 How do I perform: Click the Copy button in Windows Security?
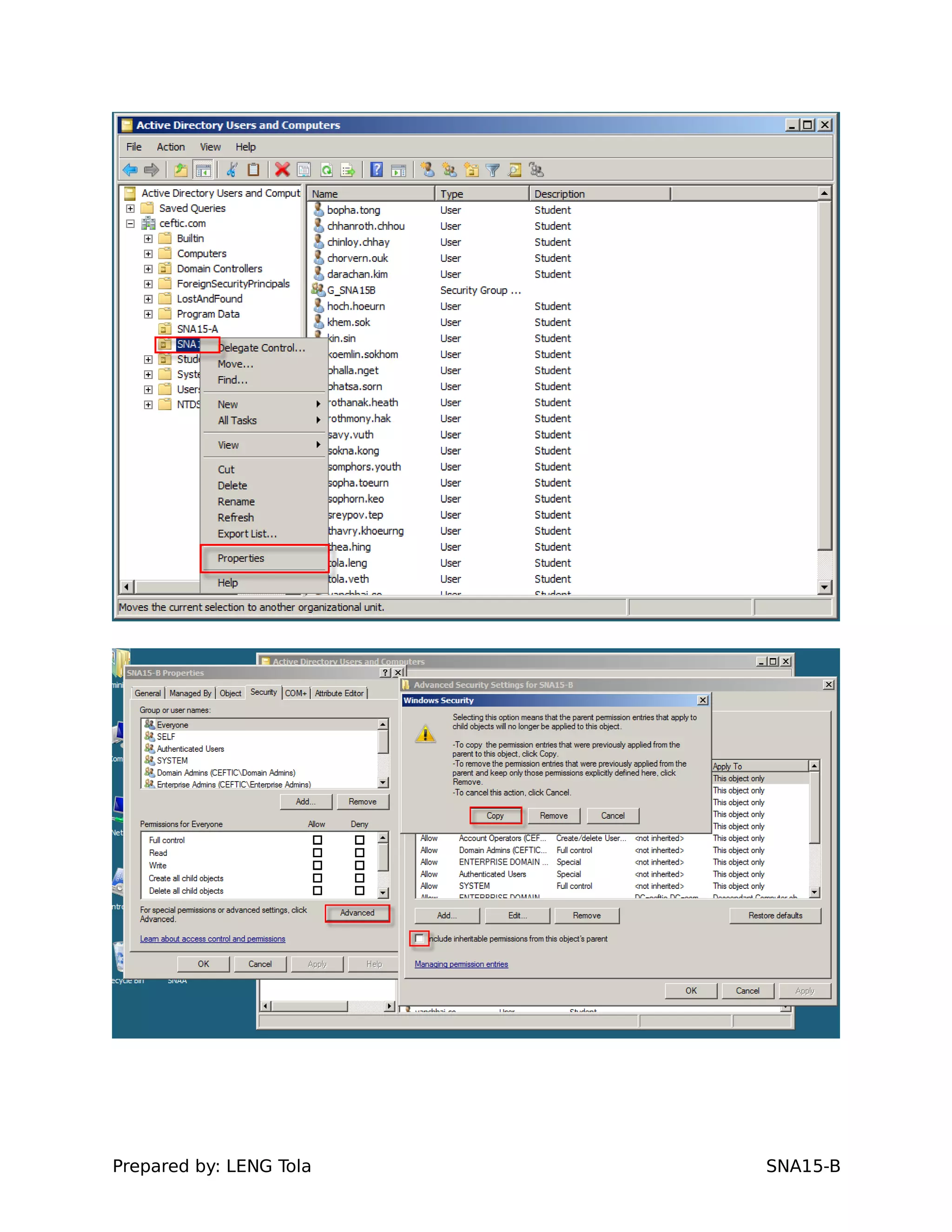(495, 816)
